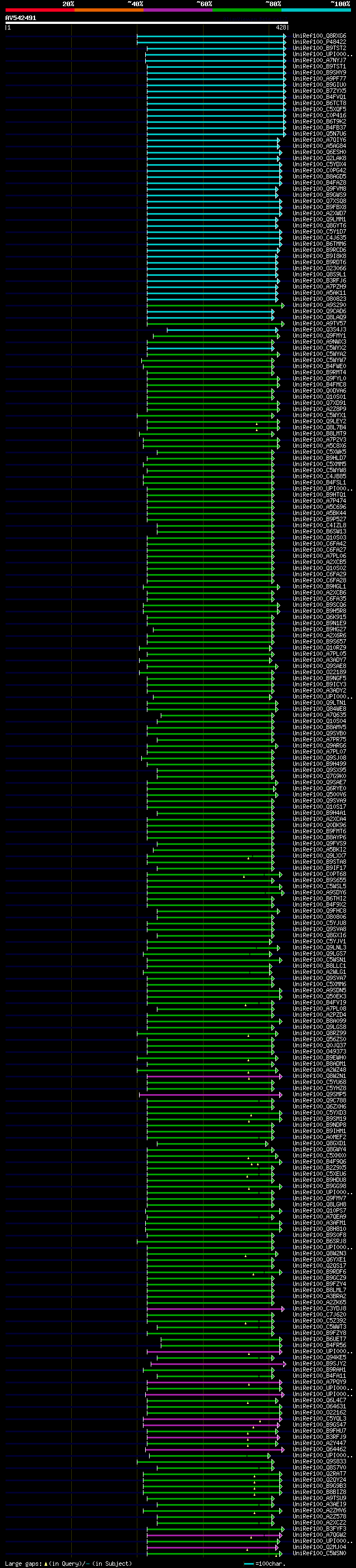356x1568 pixels.
Task: Select the UniRef100_C4JB85 label
Action: [x=319, y=476]
